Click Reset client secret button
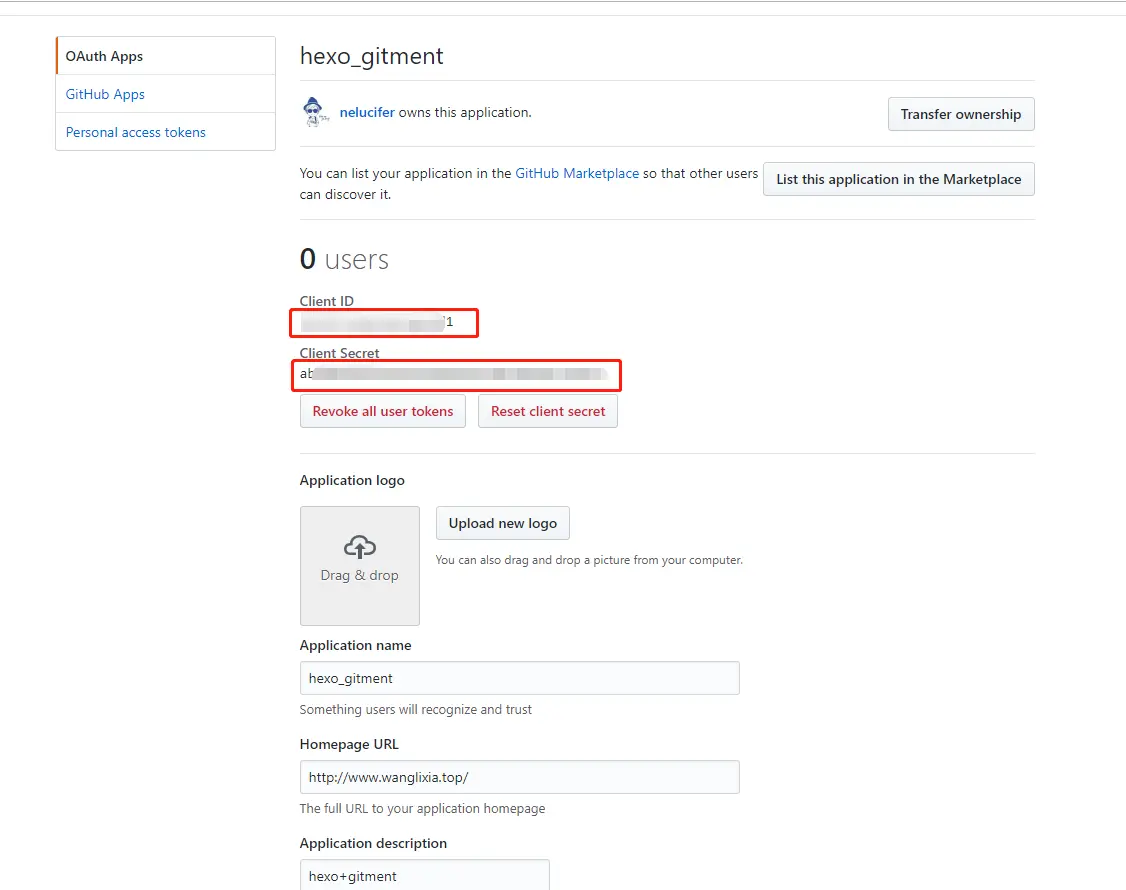This screenshot has height=890, width=1126. click(548, 412)
